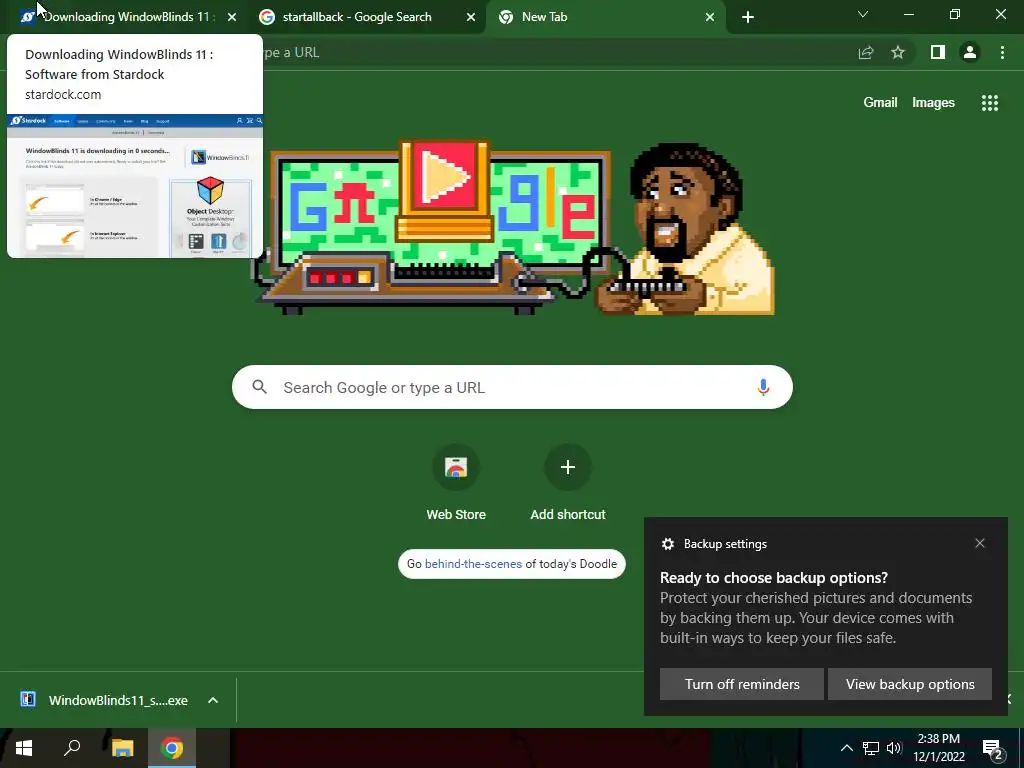
Task: Close the Downloading WindowBlinds 11 tab
Action: tap(232, 17)
